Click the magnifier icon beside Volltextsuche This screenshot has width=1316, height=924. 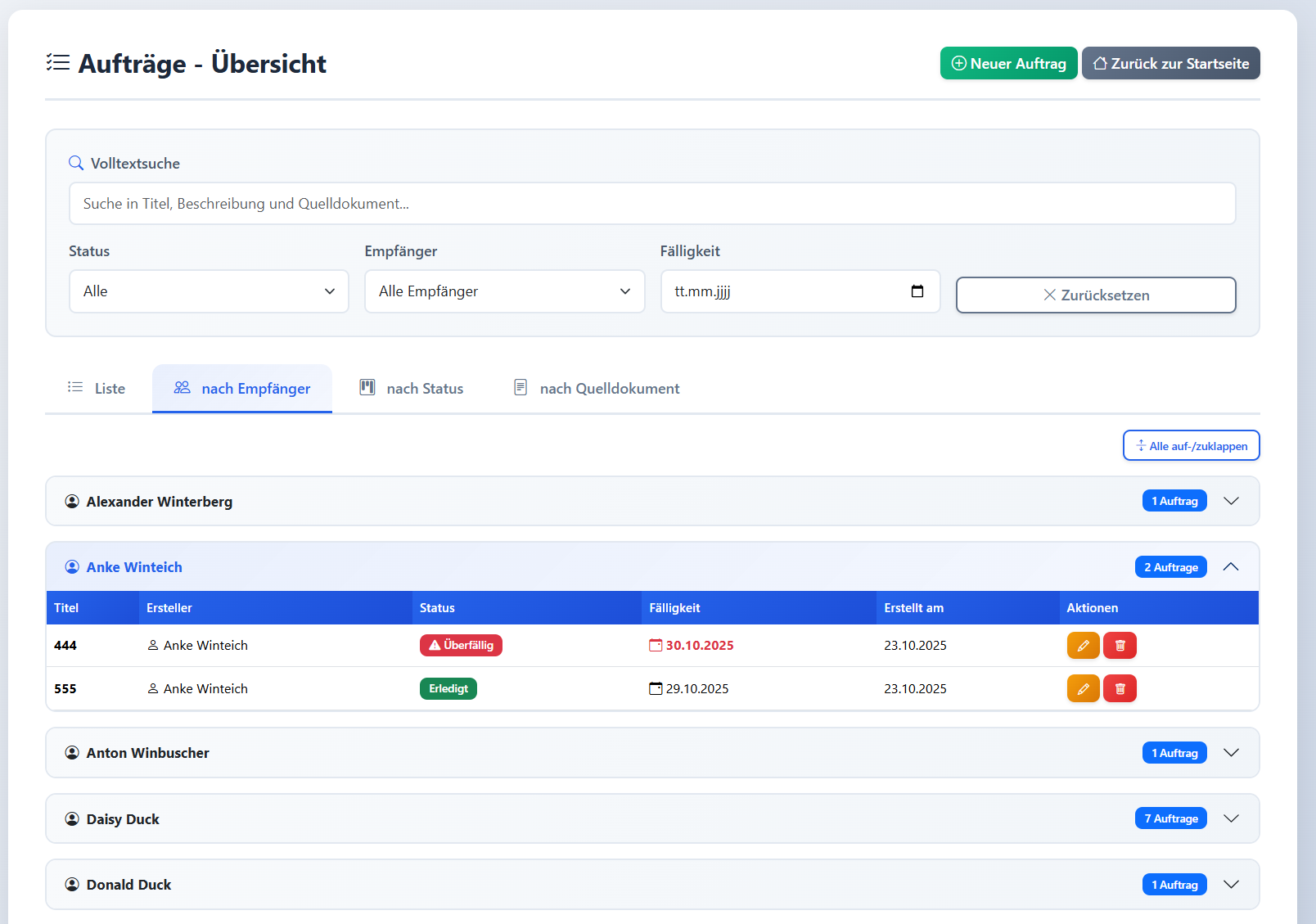coord(76,163)
